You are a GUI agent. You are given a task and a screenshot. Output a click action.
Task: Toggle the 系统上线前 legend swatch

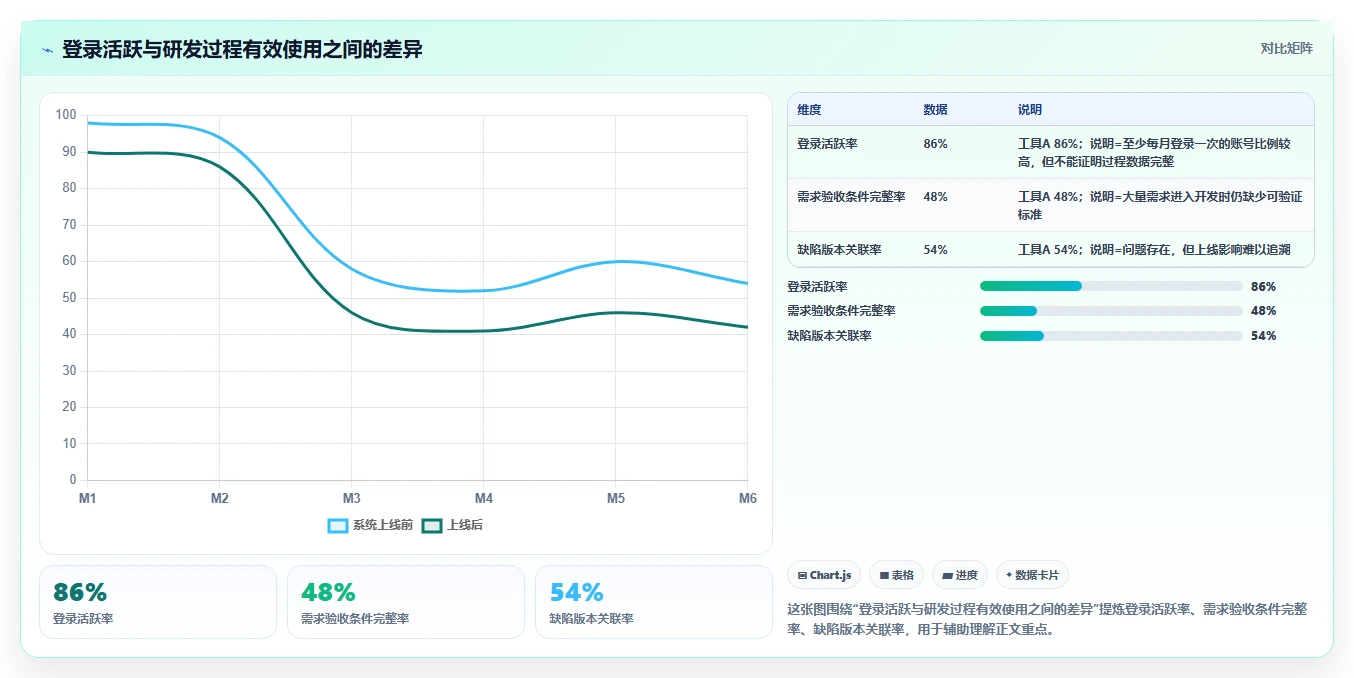pos(338,525)
